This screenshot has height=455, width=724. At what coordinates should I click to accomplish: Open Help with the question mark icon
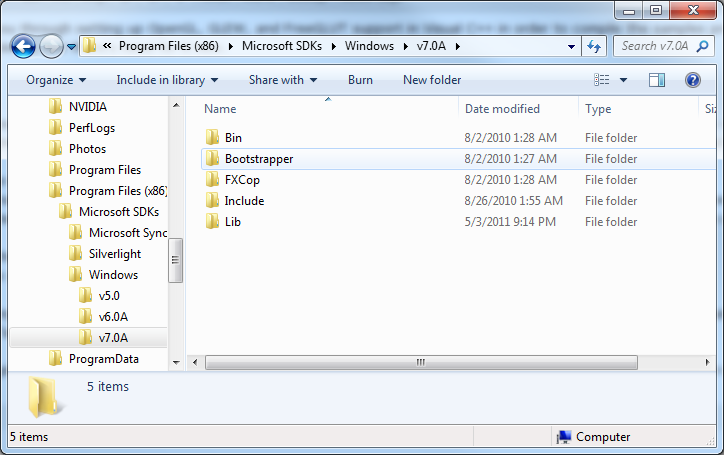point(693,80)
